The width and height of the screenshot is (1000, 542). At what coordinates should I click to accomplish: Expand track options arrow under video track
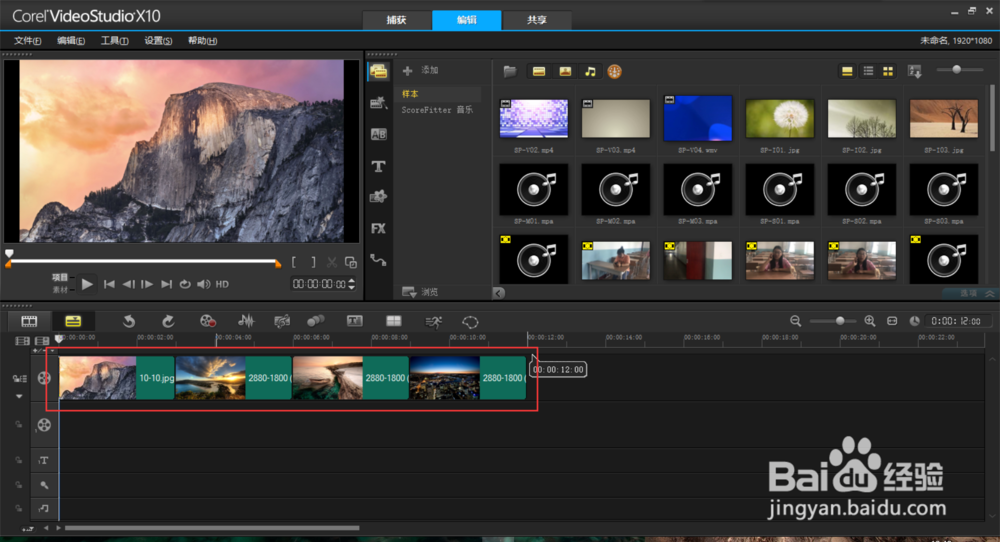pos(19,396)
